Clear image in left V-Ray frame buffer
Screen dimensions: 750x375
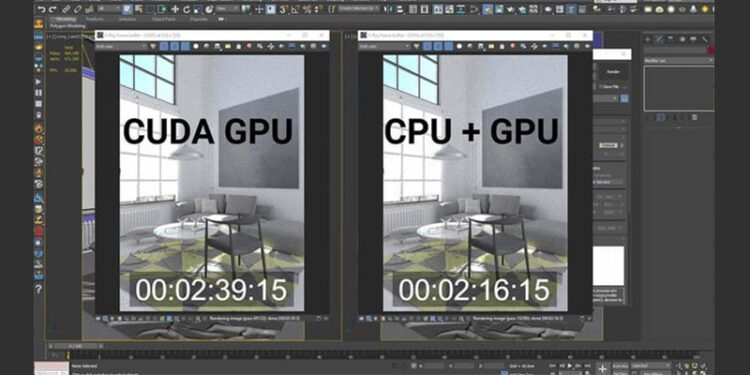point(238,46)
